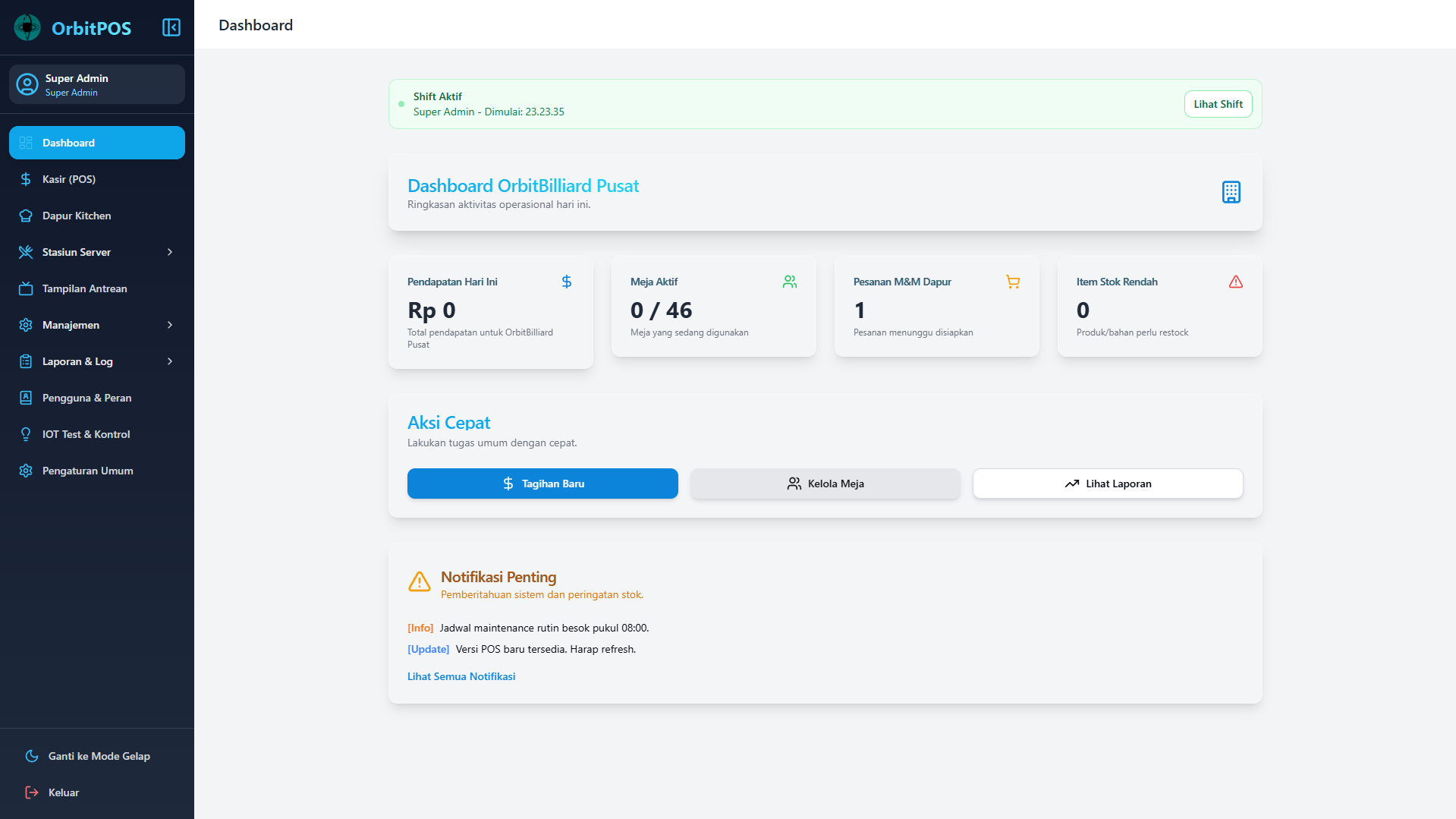The height and width of the screenshot is (819, 1456).
Task: Click Keluar to log out
Action: pos(63,792)
